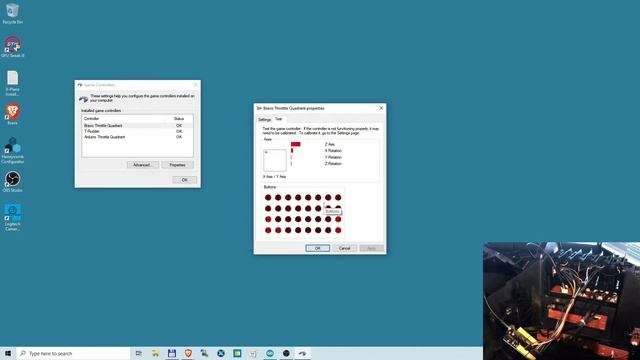
Task: Click the Y Rotation label
Action: pyautogui.click(x=333, y=157)
